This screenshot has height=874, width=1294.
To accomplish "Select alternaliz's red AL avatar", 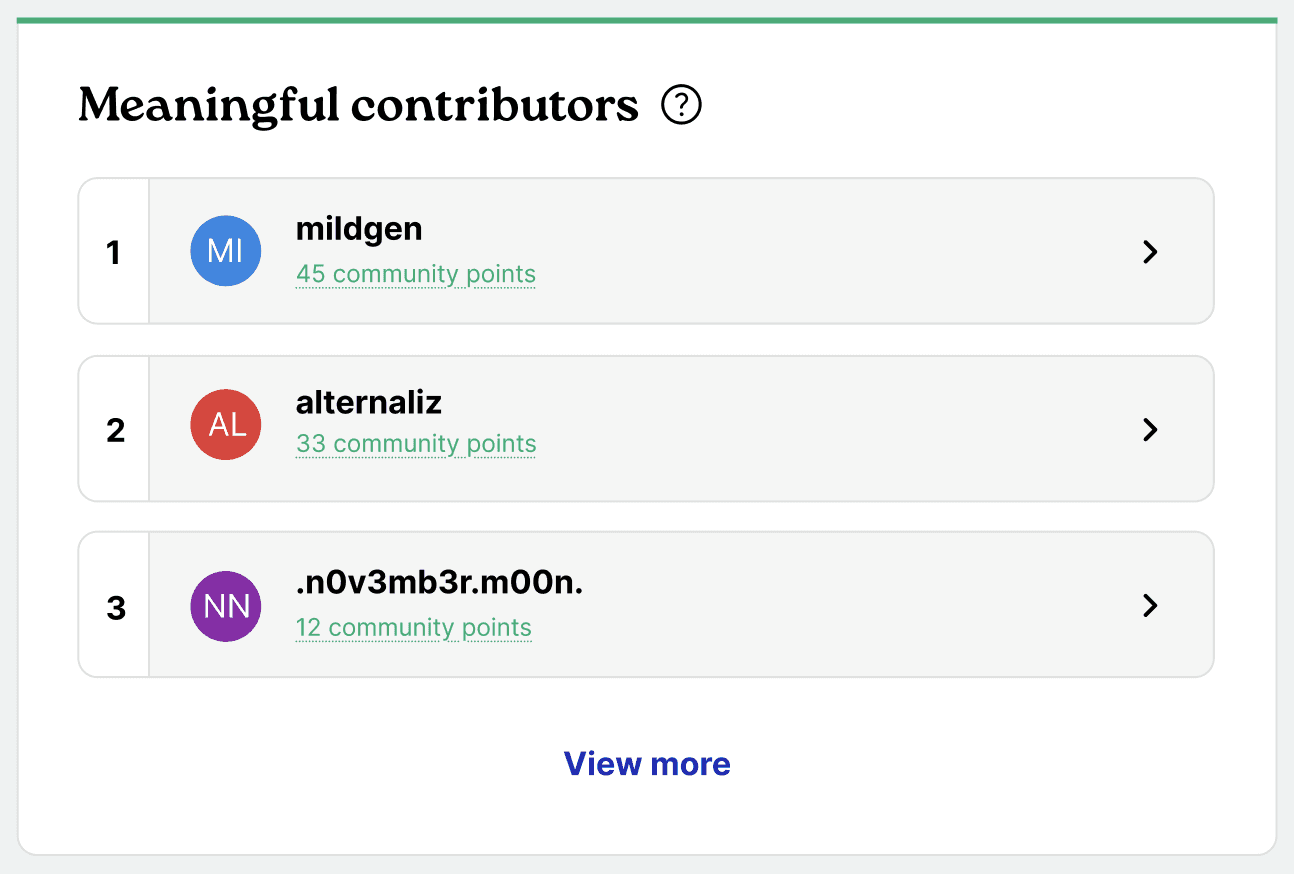I will click(x=225, y=424).
